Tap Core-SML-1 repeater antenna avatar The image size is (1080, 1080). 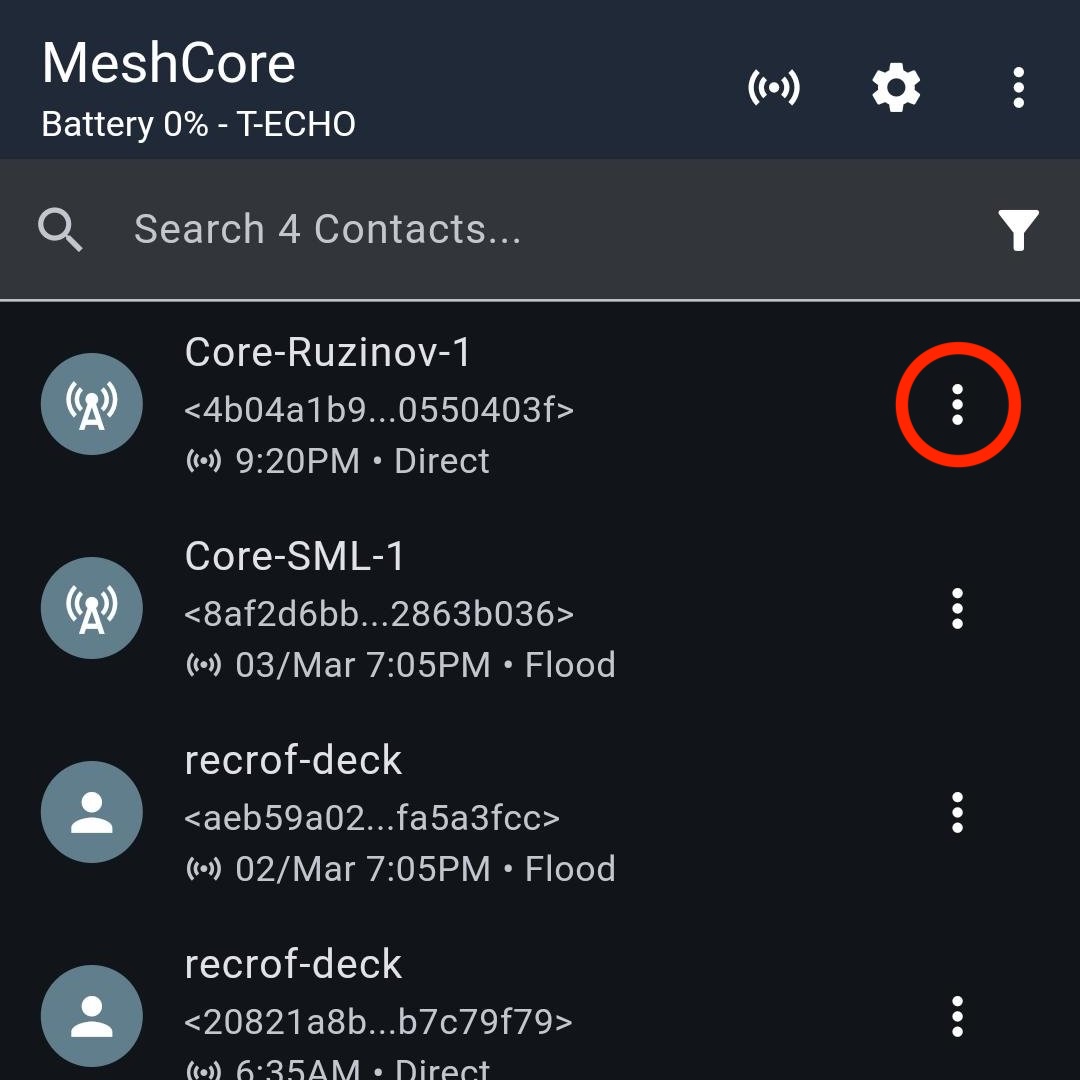[x=92, y=608]
